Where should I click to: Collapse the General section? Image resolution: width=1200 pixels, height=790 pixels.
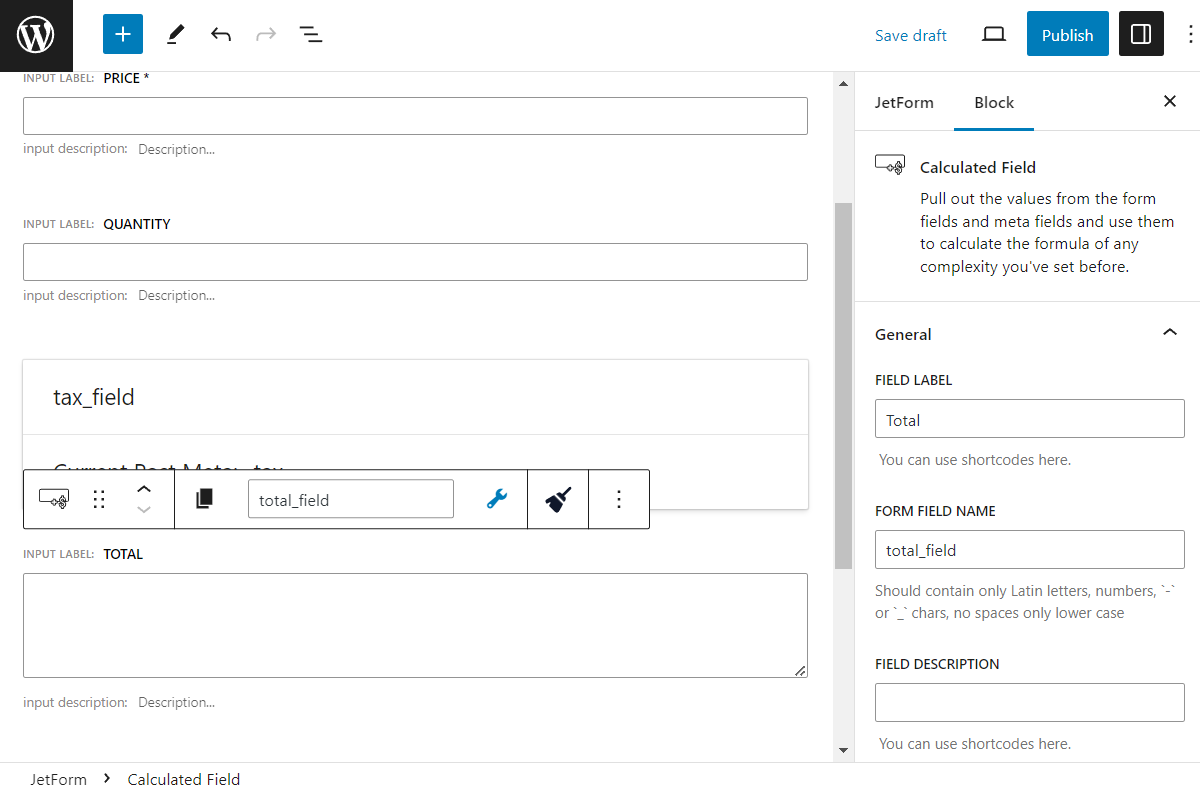1169,331
